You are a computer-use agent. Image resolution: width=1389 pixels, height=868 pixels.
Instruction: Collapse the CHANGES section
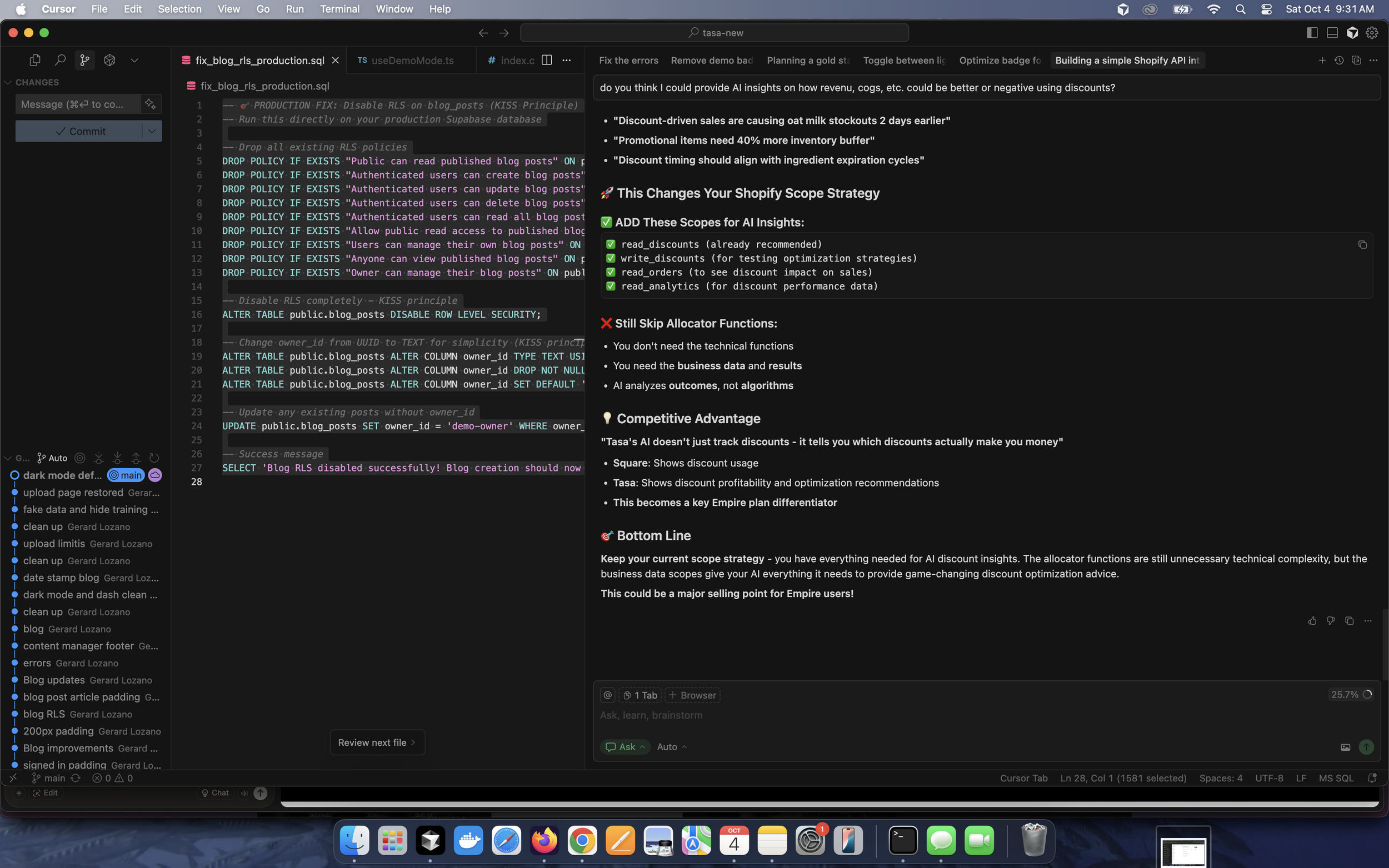[x=8, y=82]
